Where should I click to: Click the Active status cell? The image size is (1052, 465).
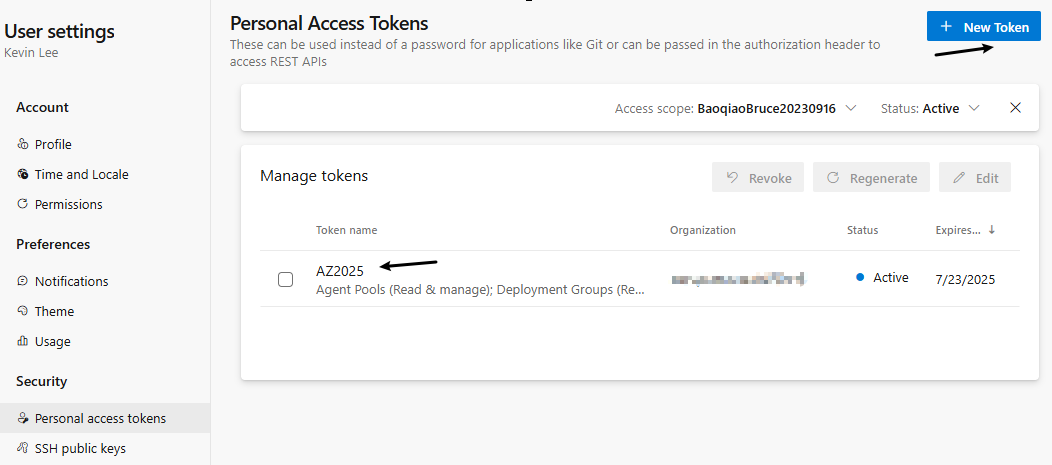pyautogui.click(x=882, y=278)
